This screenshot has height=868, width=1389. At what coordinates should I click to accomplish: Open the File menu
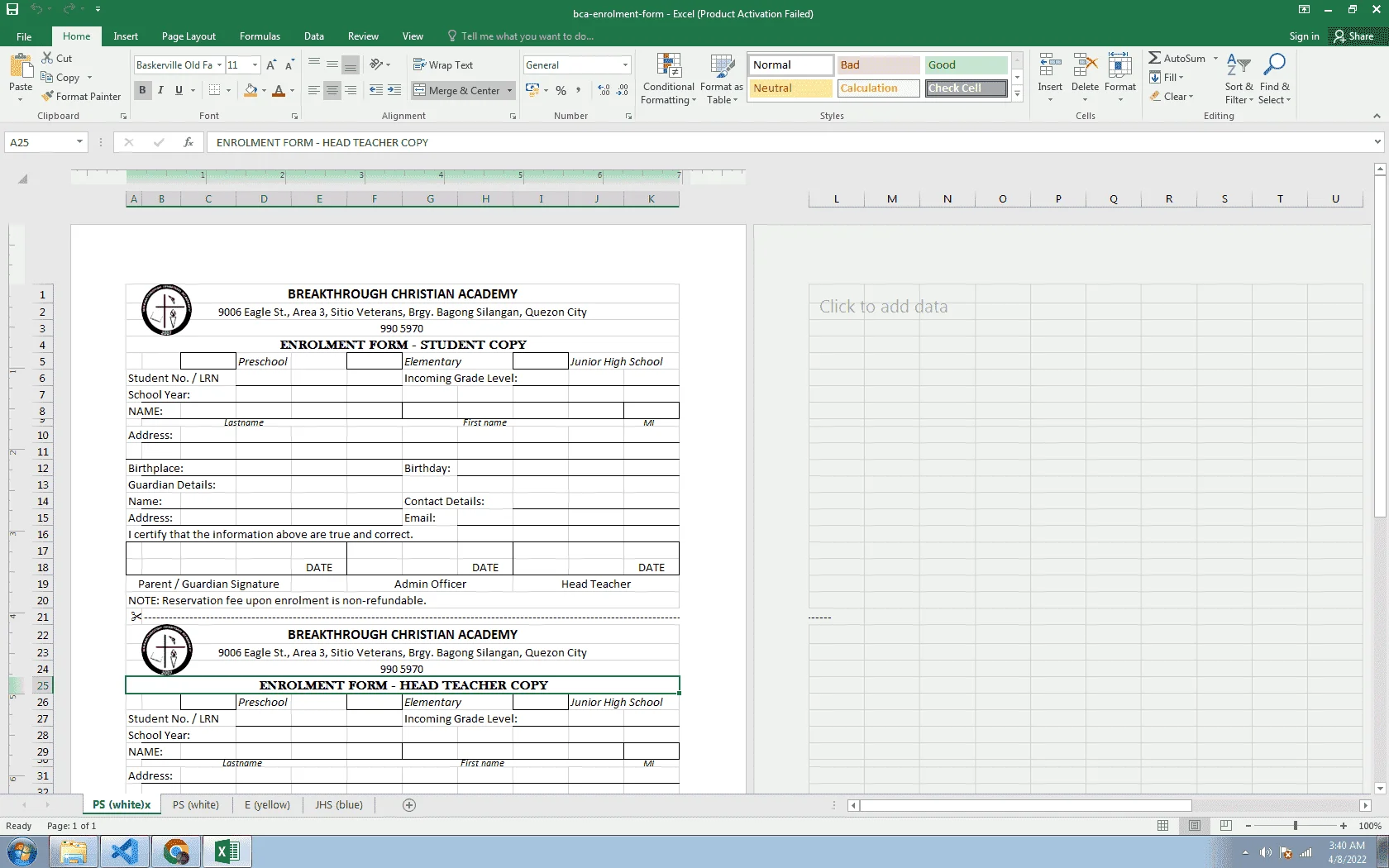click(x=24, y=36)
